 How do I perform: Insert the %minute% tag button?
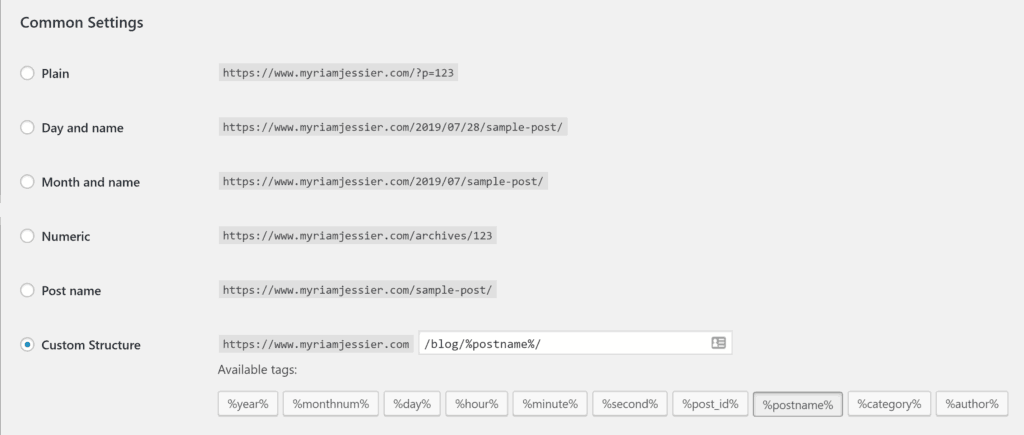(550, 404)
